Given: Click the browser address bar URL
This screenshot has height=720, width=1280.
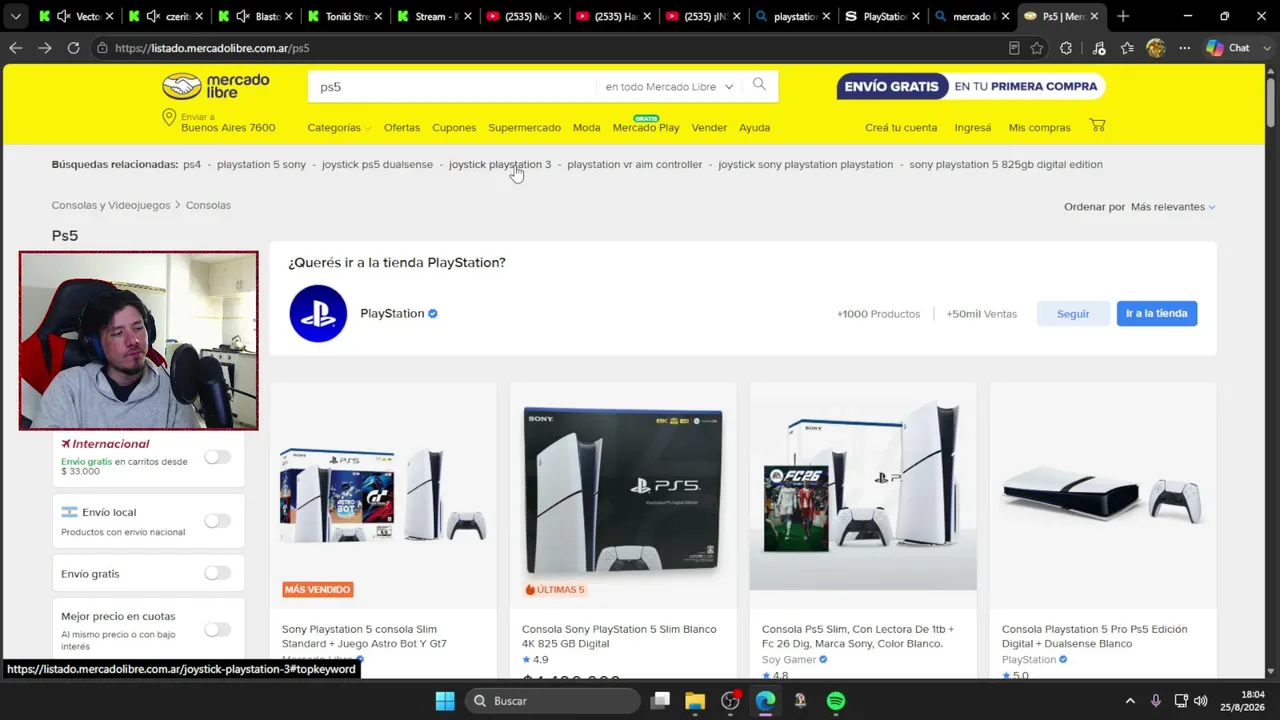Looking at the screenshot, I should coord(212,48).
